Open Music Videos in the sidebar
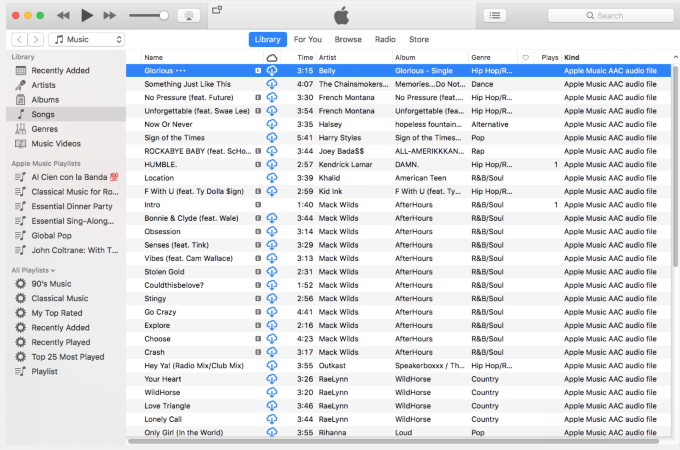The width and height of the screenshot is (680, 450). [x=66, y=144]
